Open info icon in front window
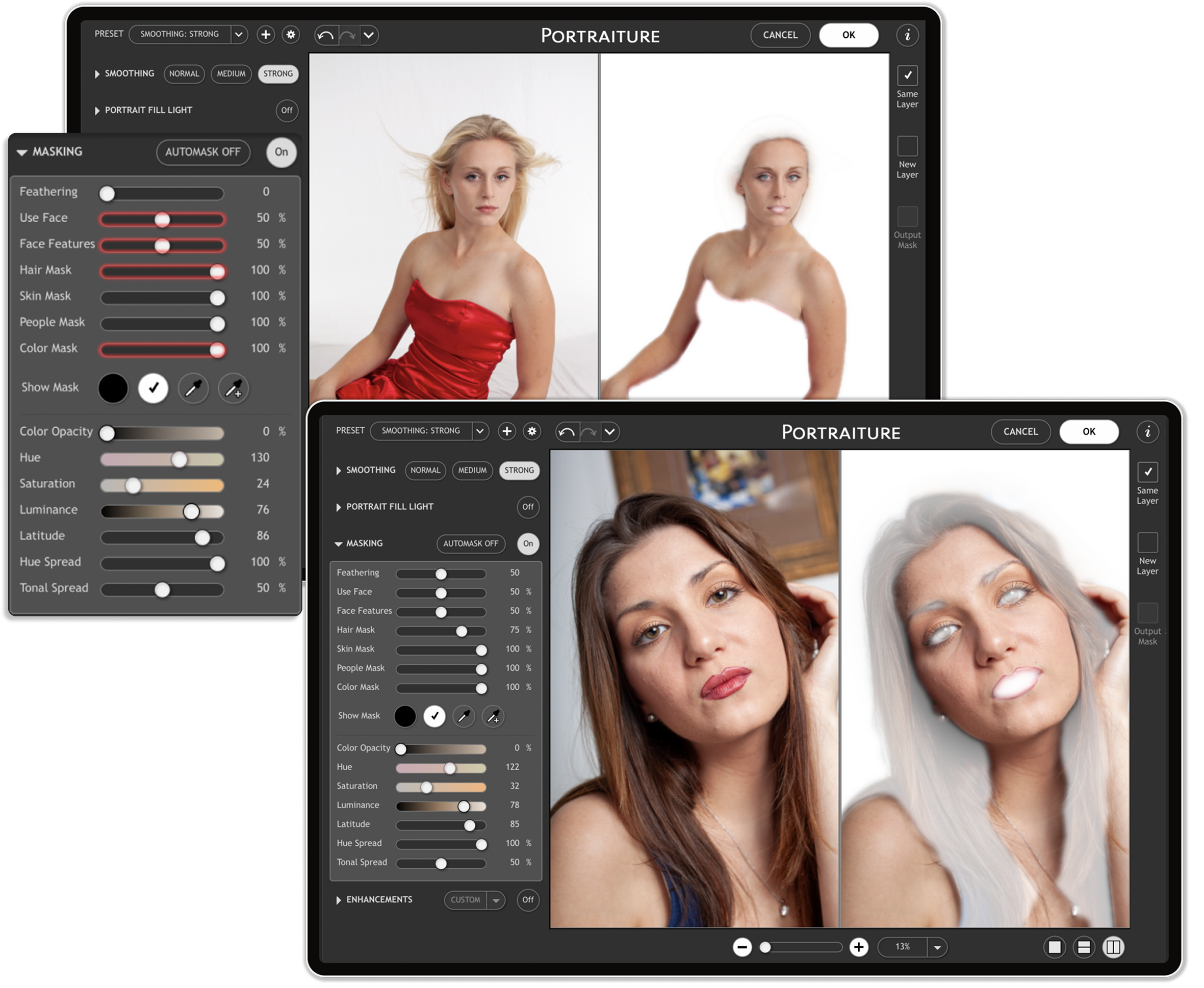The image size is (1204, 988). tap(1147, 432)
